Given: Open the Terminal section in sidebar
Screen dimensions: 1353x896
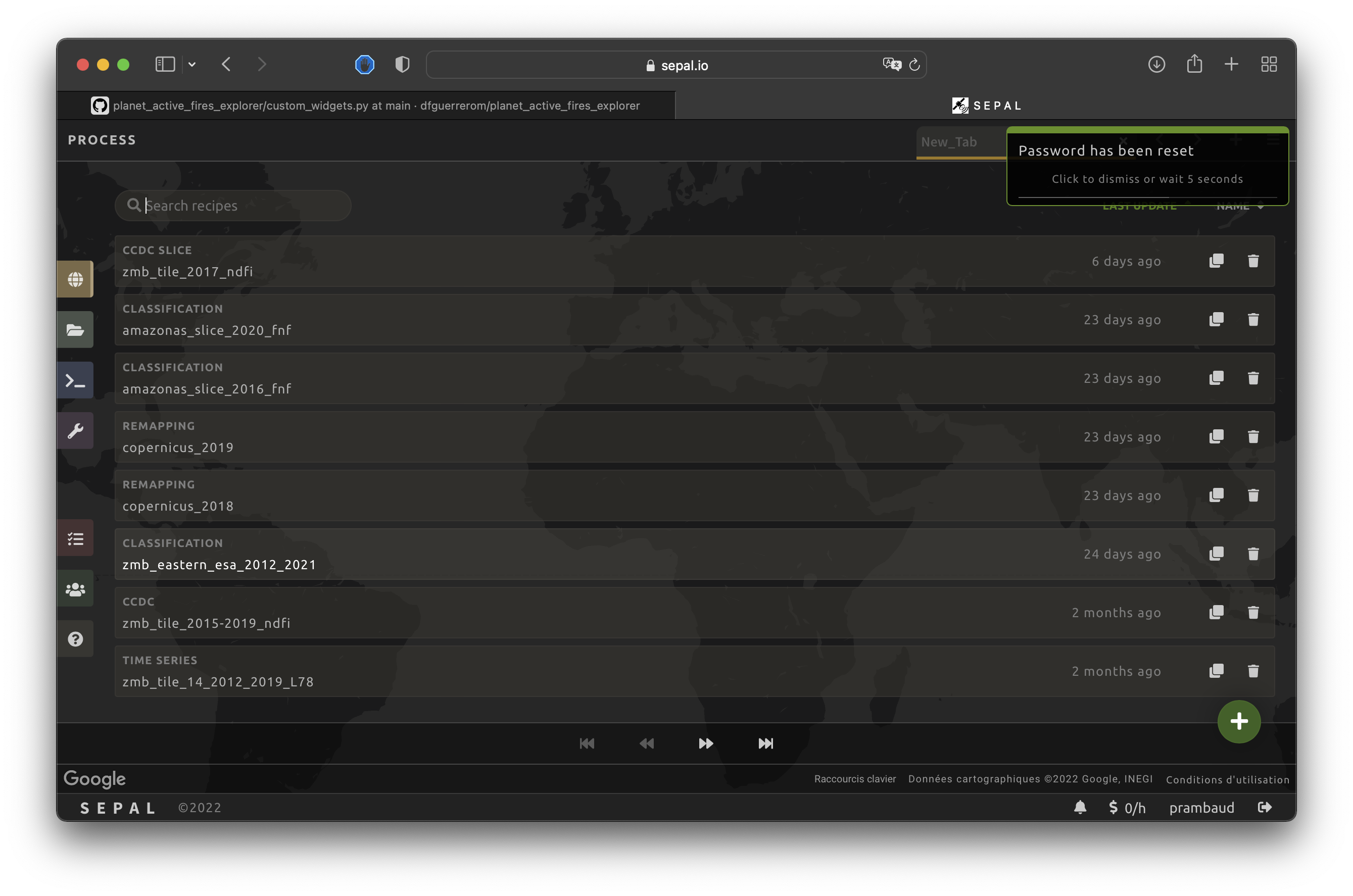Looking at the screenshot, I should 75,380.
